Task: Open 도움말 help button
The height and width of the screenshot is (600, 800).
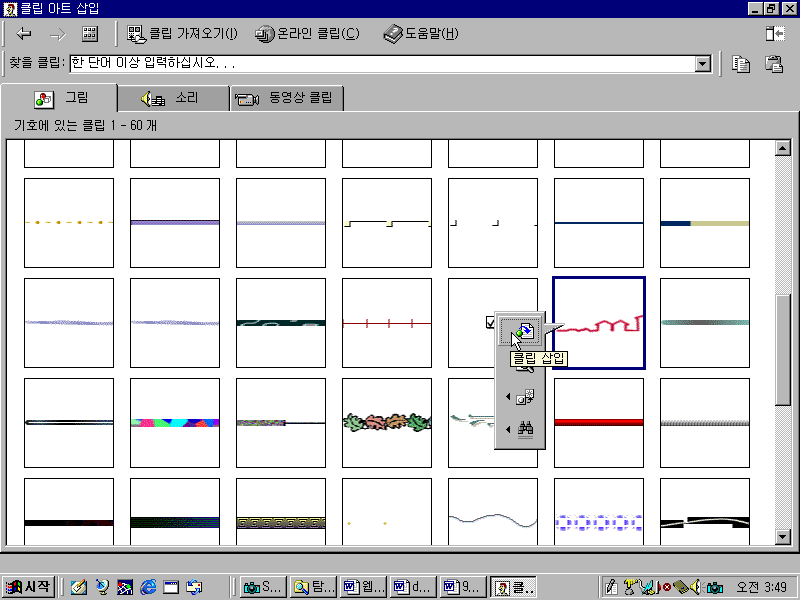Action: click(x=421, y=34)
